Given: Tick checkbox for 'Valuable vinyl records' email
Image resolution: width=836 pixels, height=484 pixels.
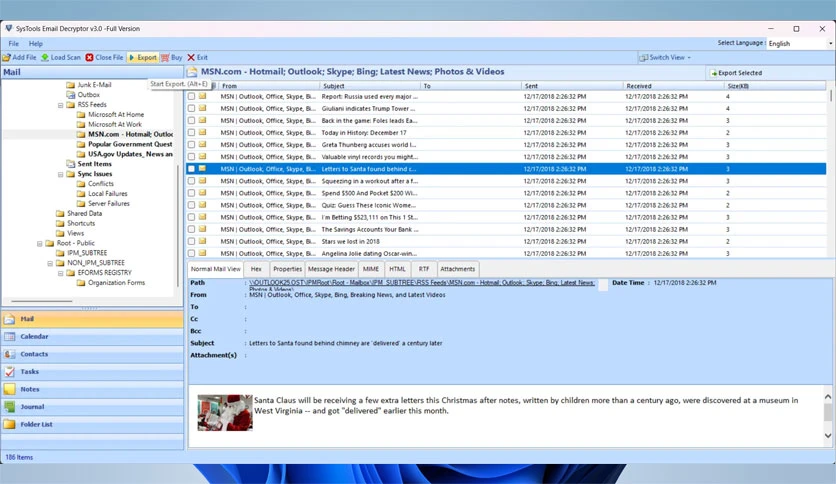Looking at the screenshot, I should (191, 157).
